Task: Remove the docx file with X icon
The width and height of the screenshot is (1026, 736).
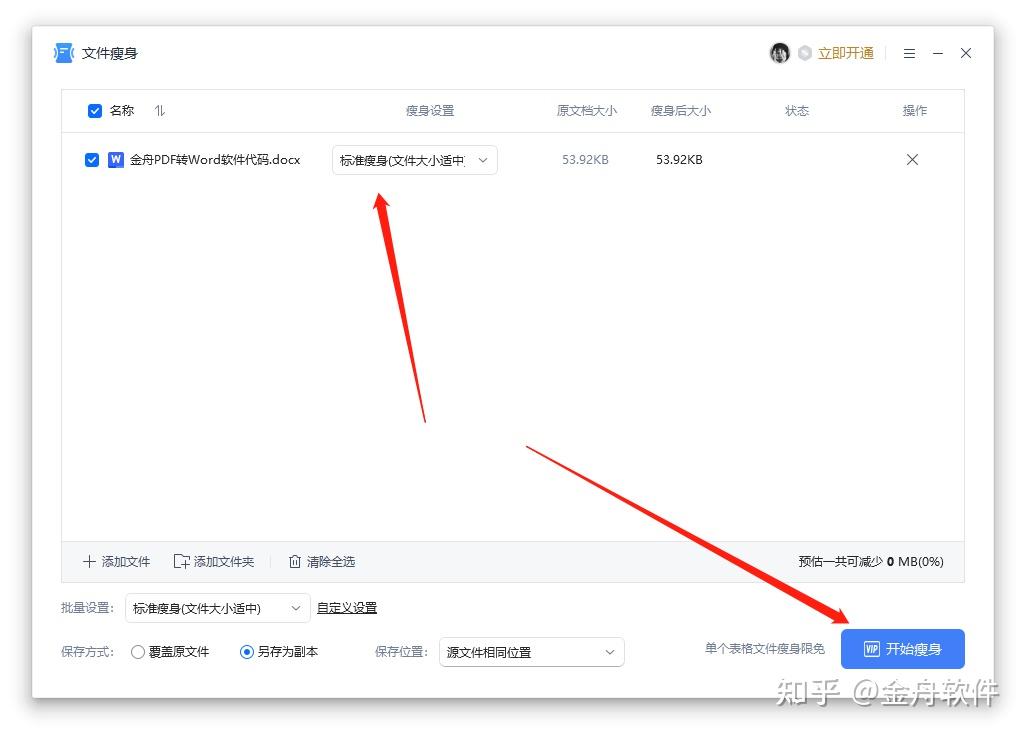Action: (x=912, y=160)
